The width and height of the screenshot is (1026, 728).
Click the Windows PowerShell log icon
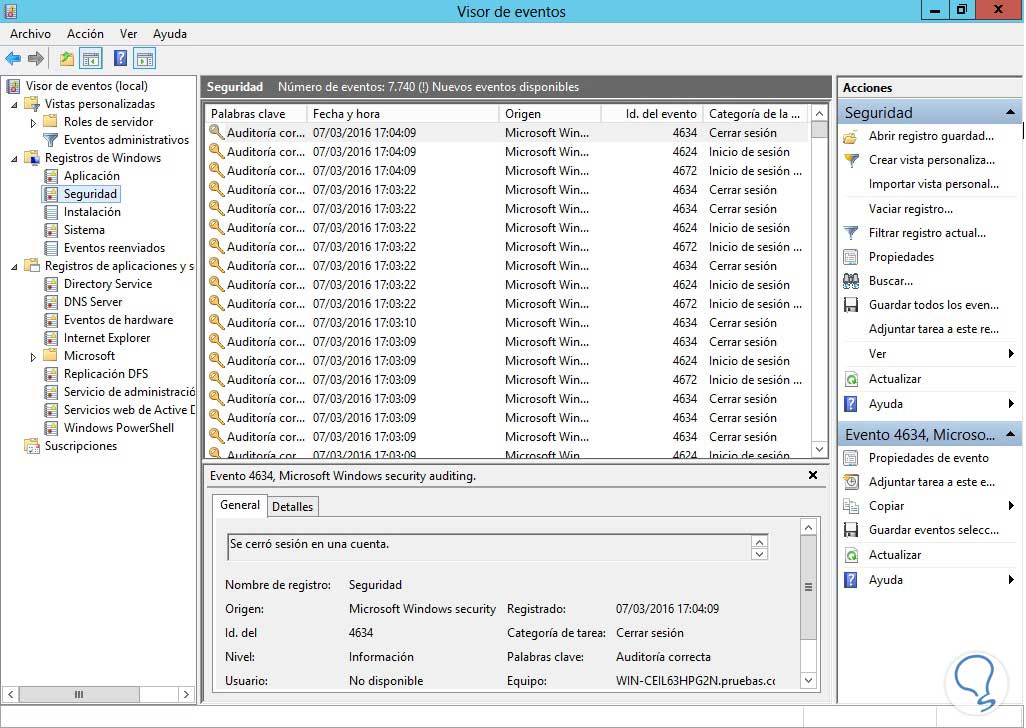tap(51, 428)
